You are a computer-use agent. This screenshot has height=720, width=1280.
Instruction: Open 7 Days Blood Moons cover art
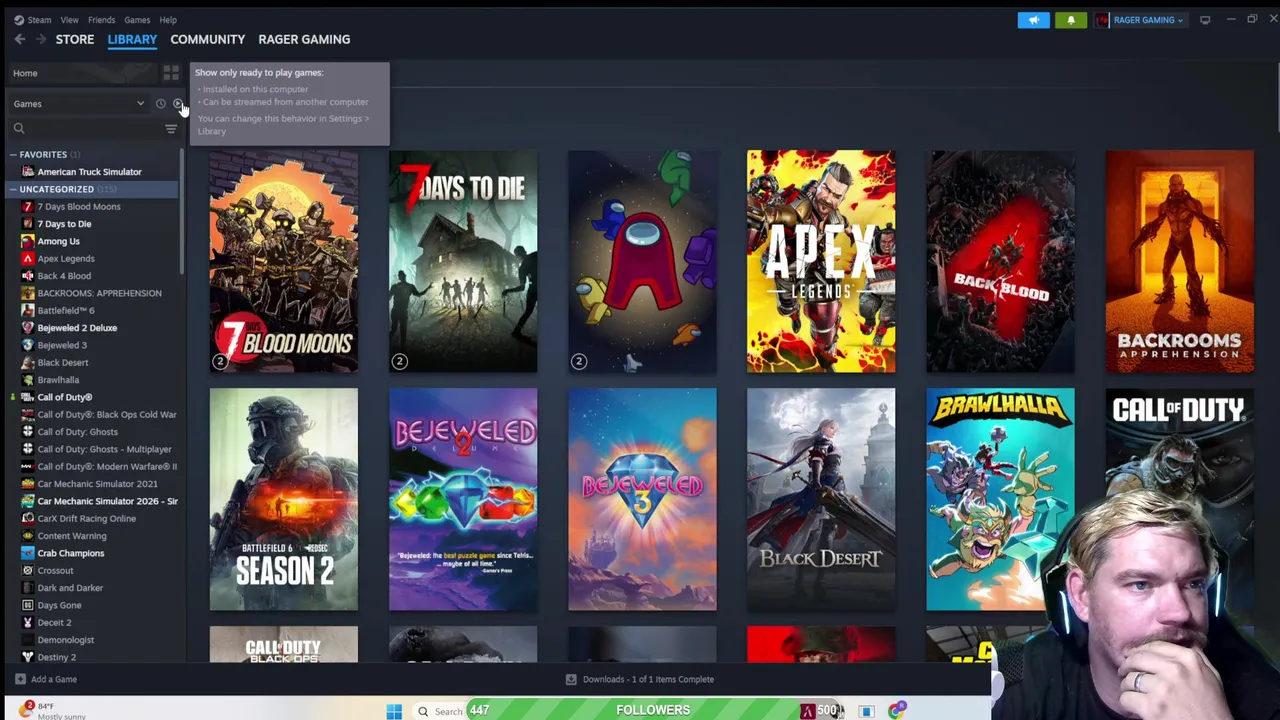[284, 261]
